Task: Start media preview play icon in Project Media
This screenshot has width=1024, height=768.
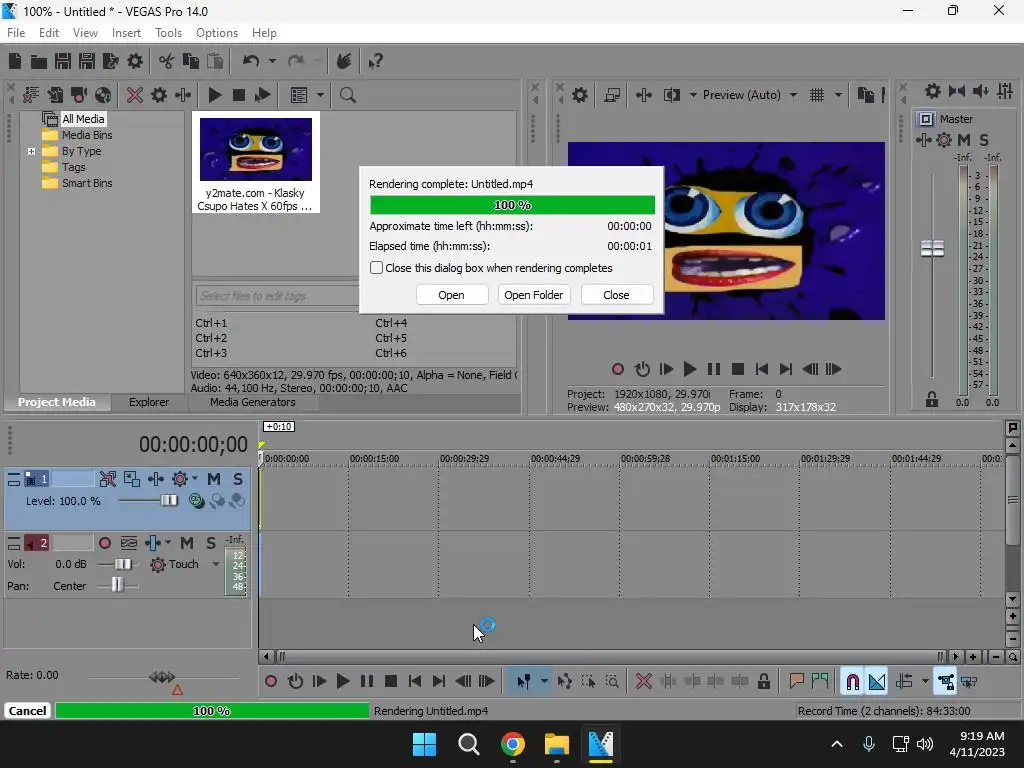Action: click(214, 95)
